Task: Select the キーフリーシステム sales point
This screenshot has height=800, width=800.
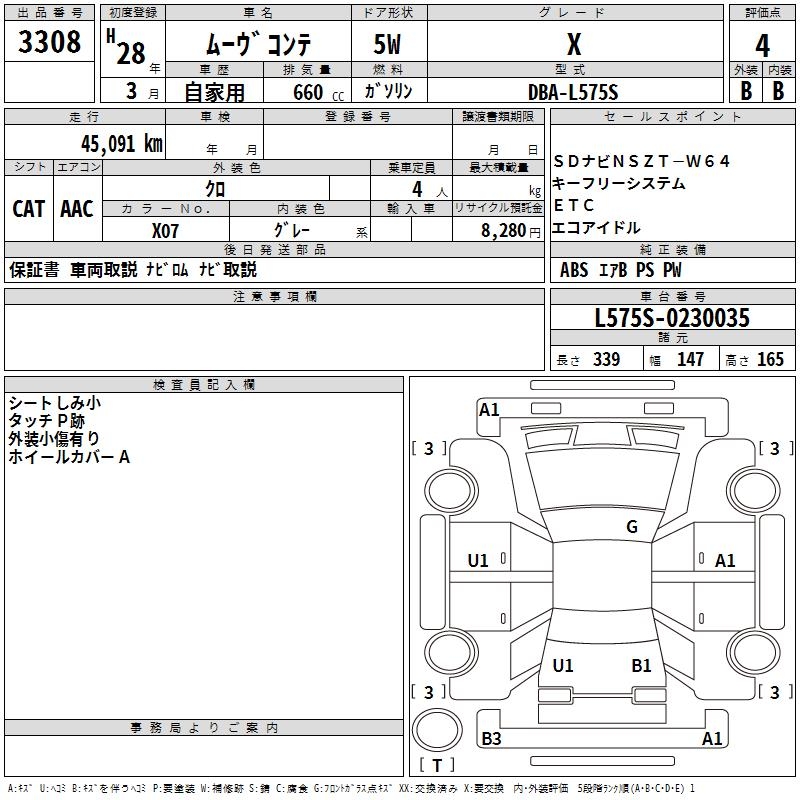Action: tap(619, 183)
